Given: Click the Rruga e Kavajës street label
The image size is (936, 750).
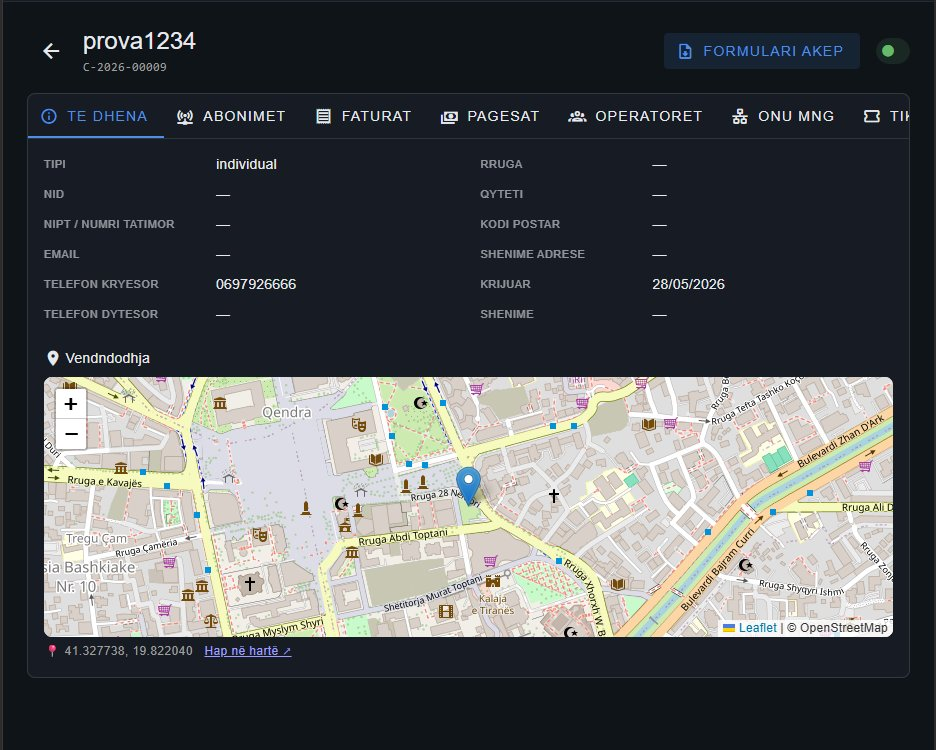Looking at the screenshot, I should 104,481.
